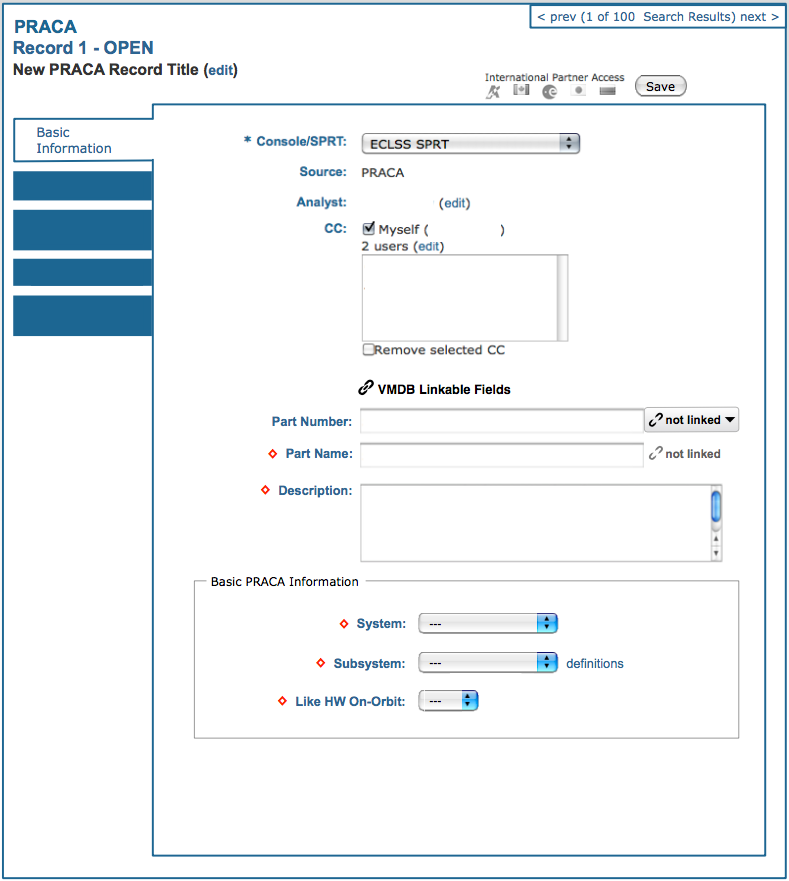
Task: Toggle Japan flag partner access icon
Action: 578,90
